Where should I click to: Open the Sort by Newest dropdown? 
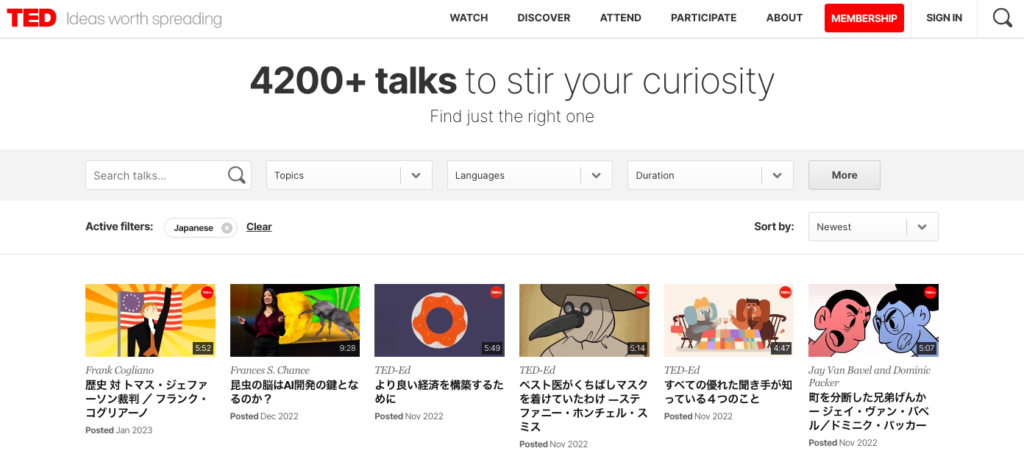point(873,227)
